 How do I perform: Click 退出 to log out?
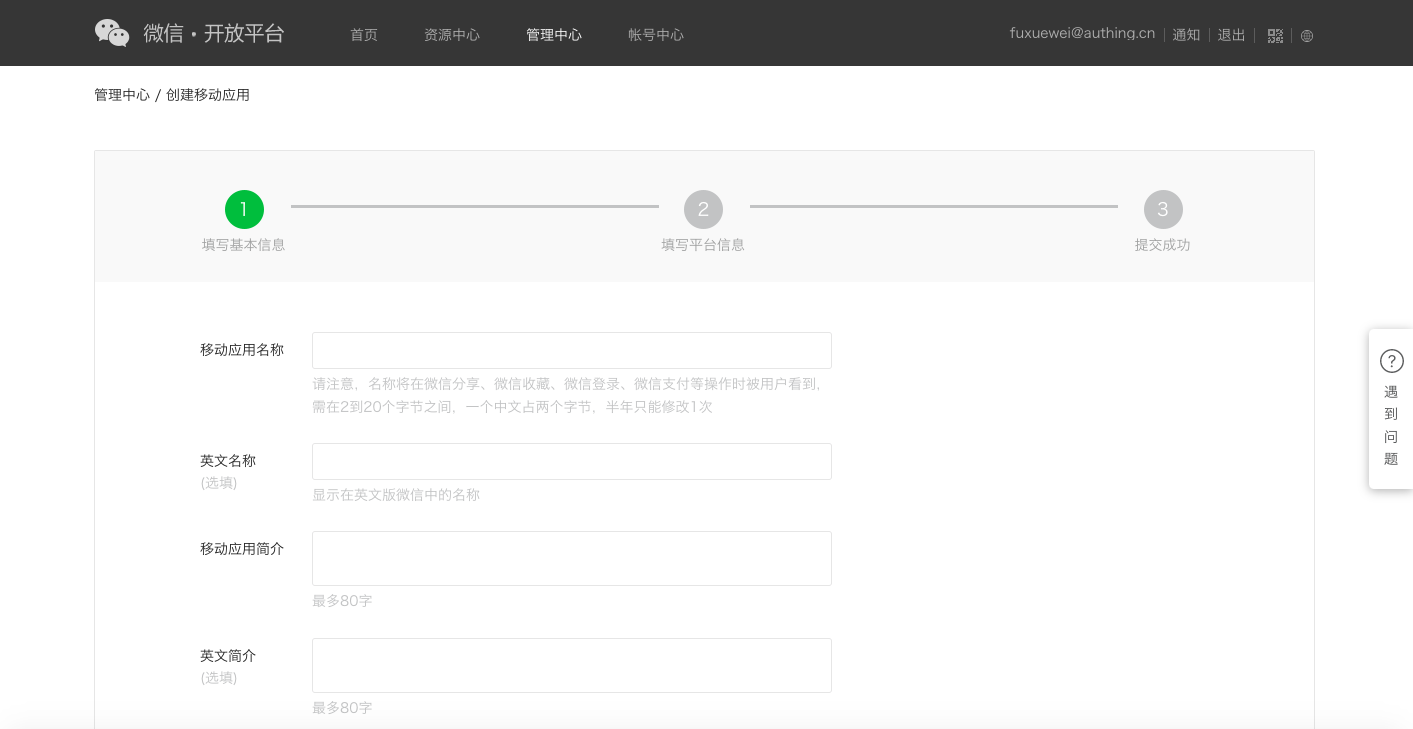pos(1231,35)
